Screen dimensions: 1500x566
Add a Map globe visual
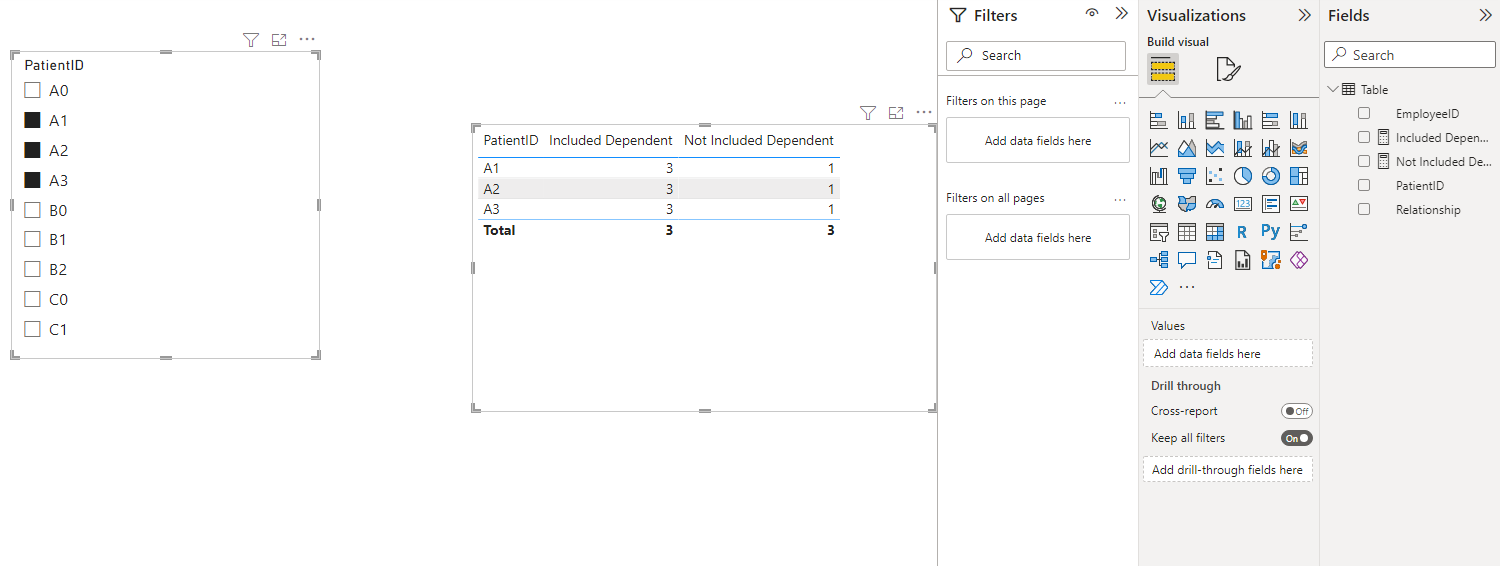coord(1159,204)
